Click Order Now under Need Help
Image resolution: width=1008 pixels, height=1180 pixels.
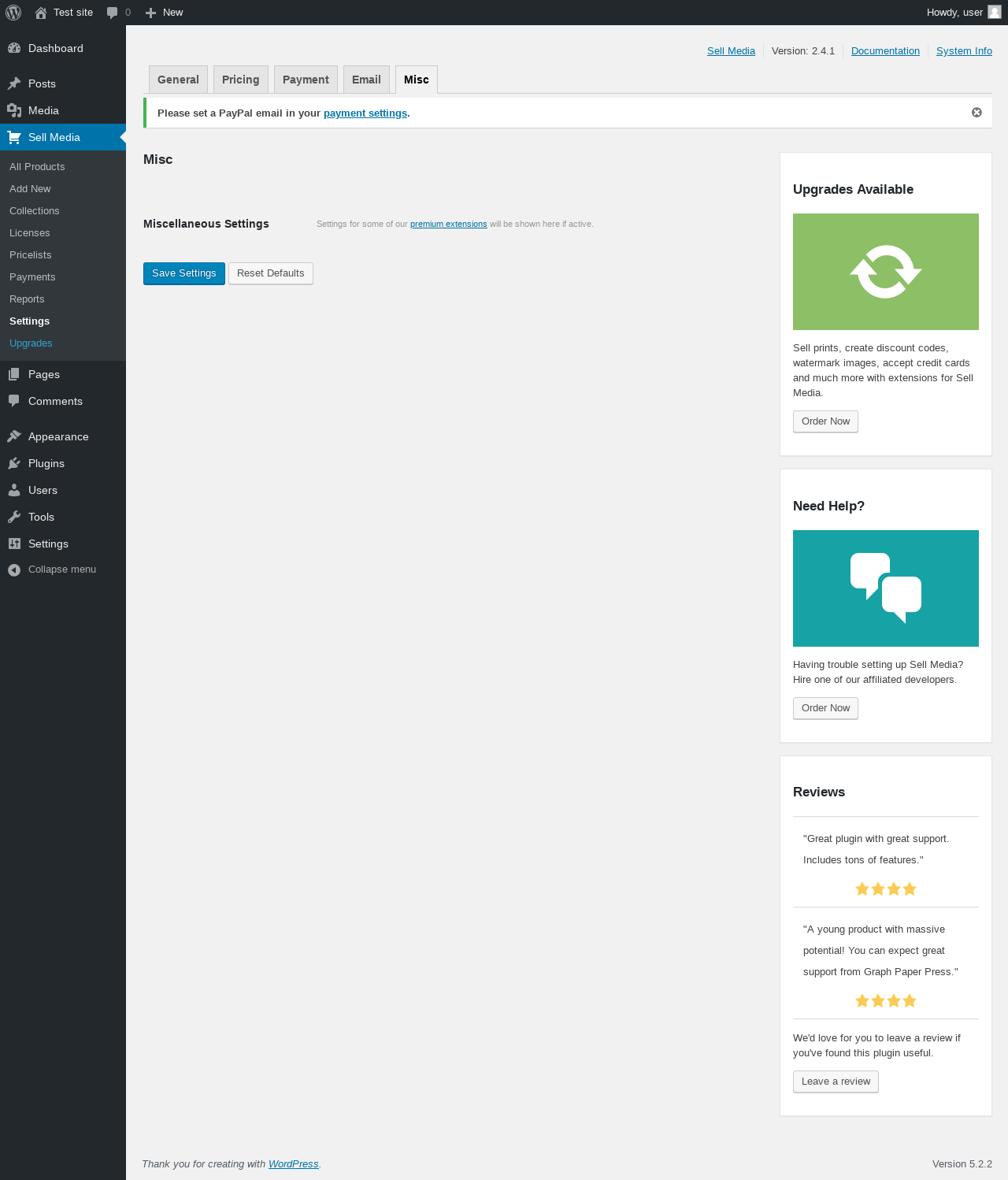(825, 708)
